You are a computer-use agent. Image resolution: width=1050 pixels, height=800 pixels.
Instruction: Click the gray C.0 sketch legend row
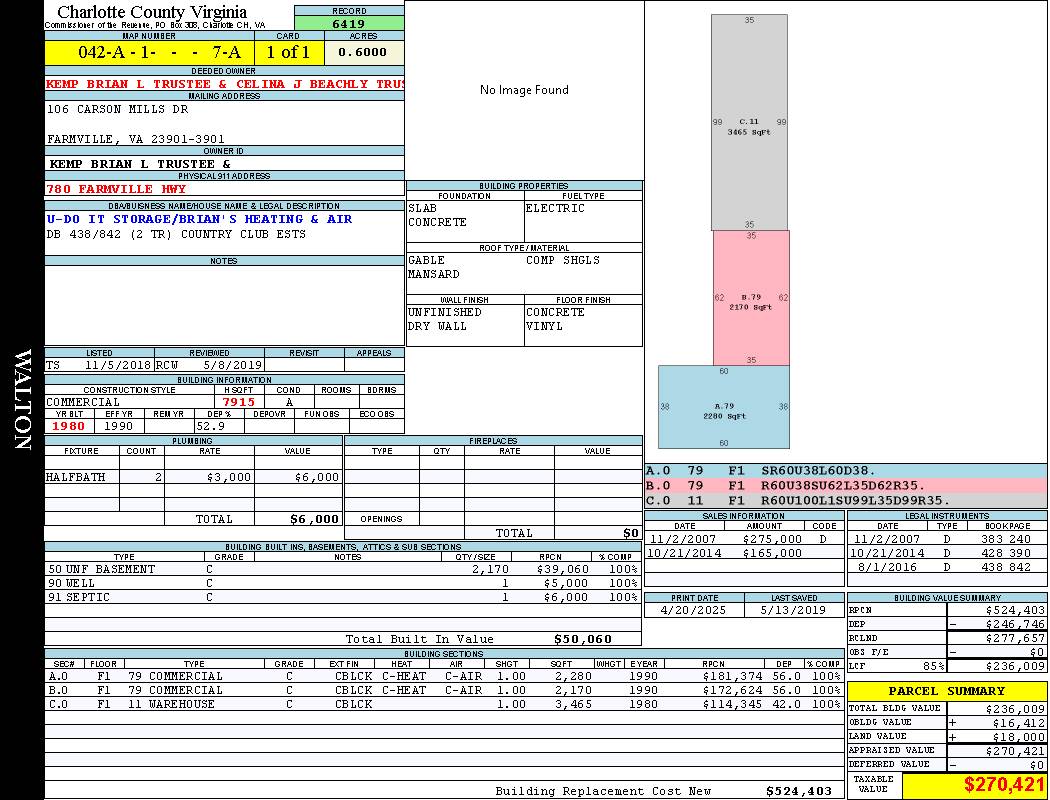[845, 500]
